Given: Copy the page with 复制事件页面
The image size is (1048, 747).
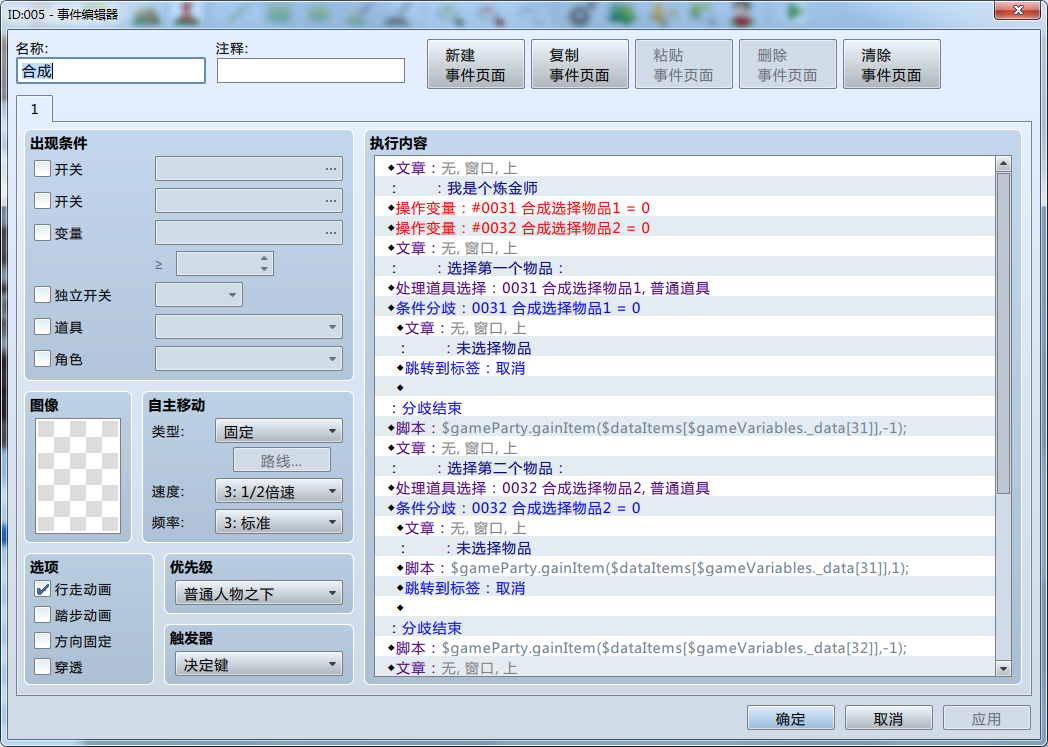Looking at the screenshot, I should 579,65.
